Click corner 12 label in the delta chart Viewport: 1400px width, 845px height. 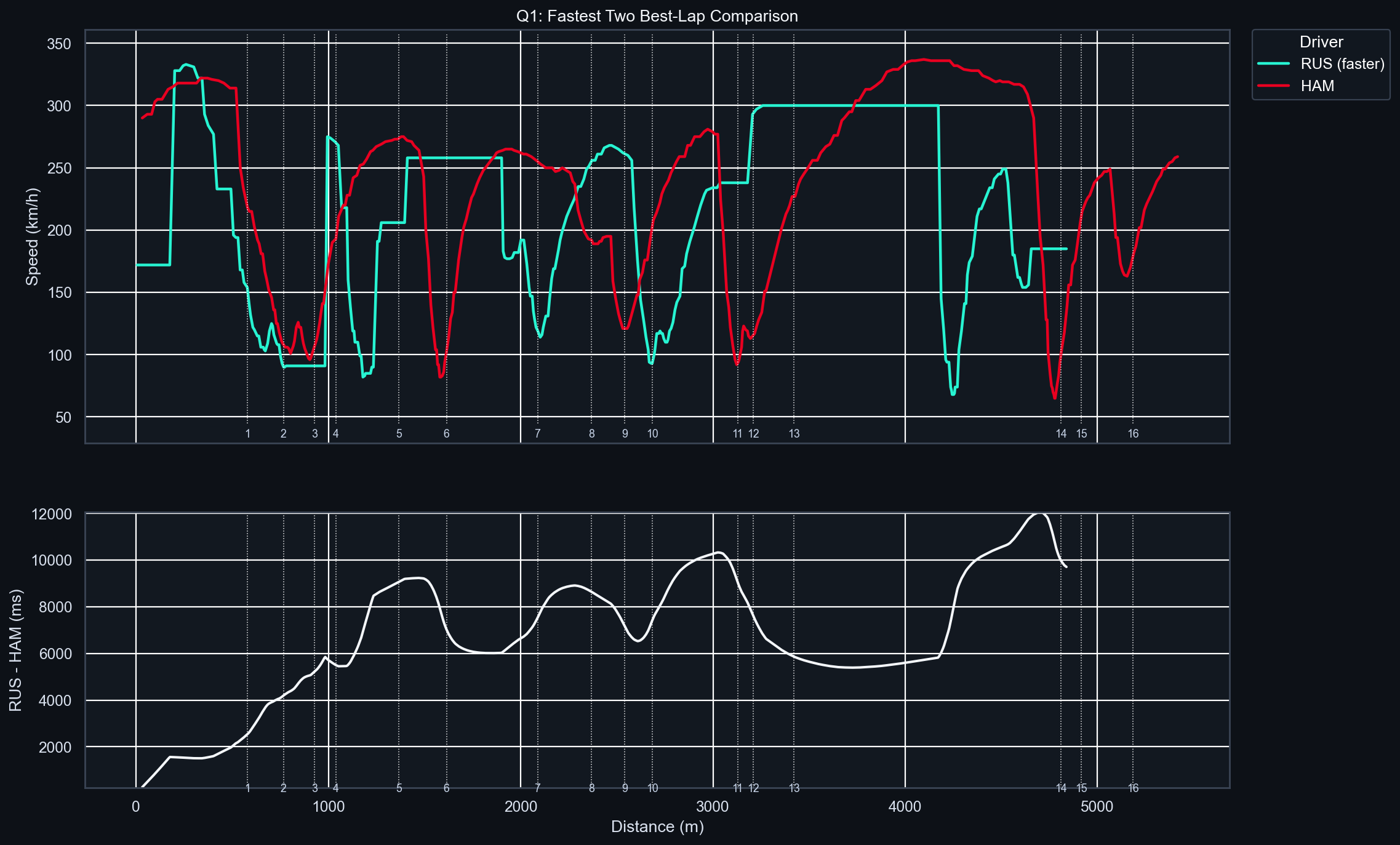[754, 788]
